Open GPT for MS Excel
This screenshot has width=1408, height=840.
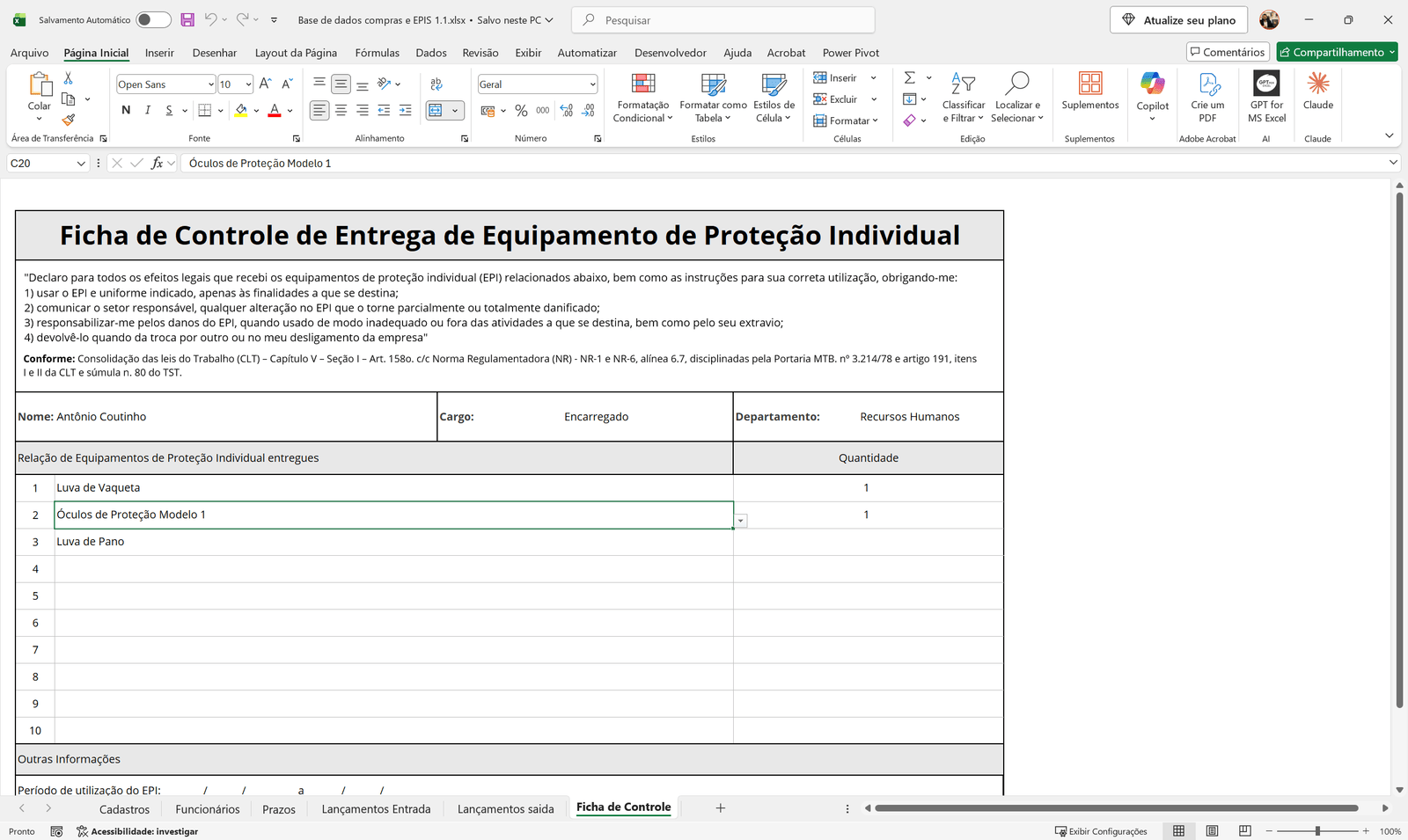(1266, 97)
